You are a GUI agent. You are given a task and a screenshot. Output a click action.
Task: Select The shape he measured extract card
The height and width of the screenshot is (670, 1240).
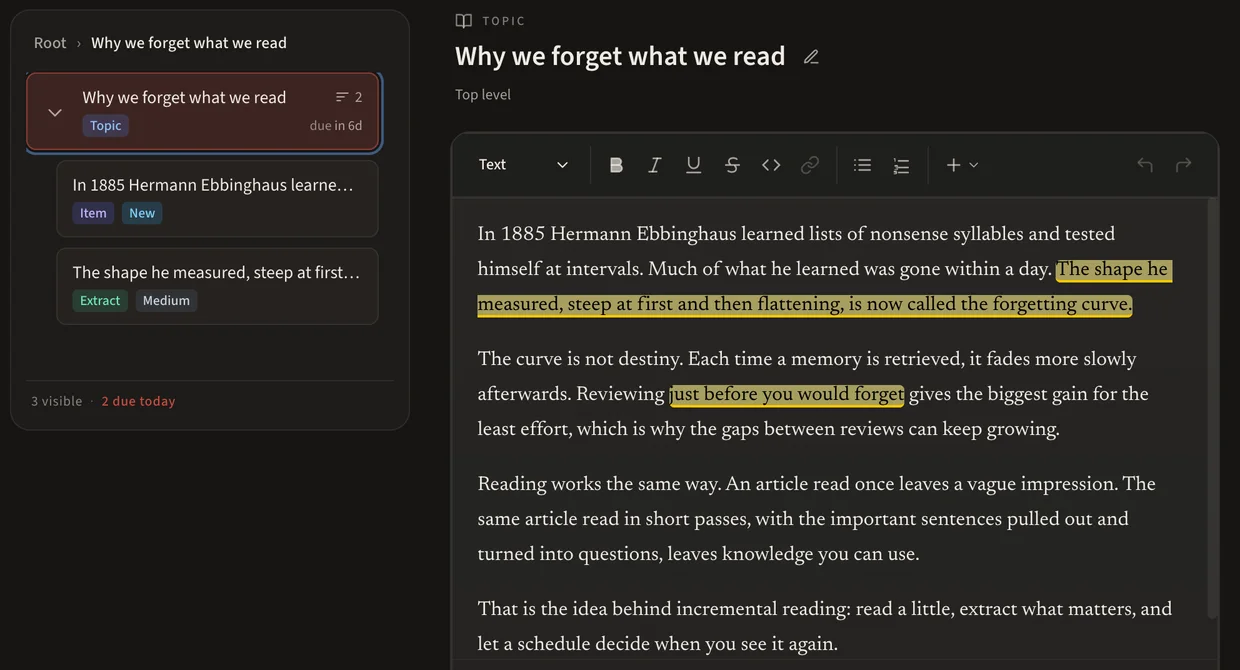tap(217, 286)
